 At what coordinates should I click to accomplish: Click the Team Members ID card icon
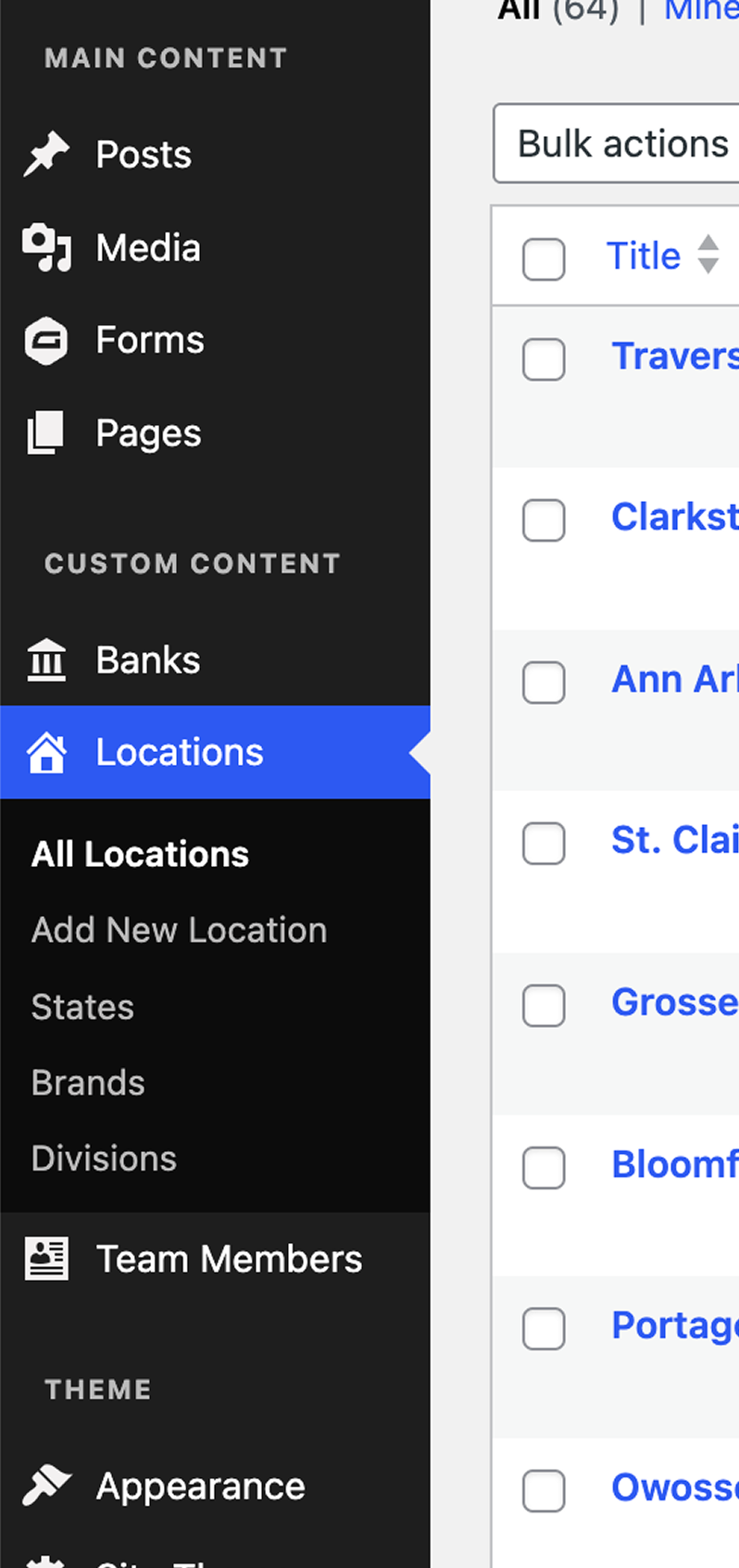tap(46, 1260)
